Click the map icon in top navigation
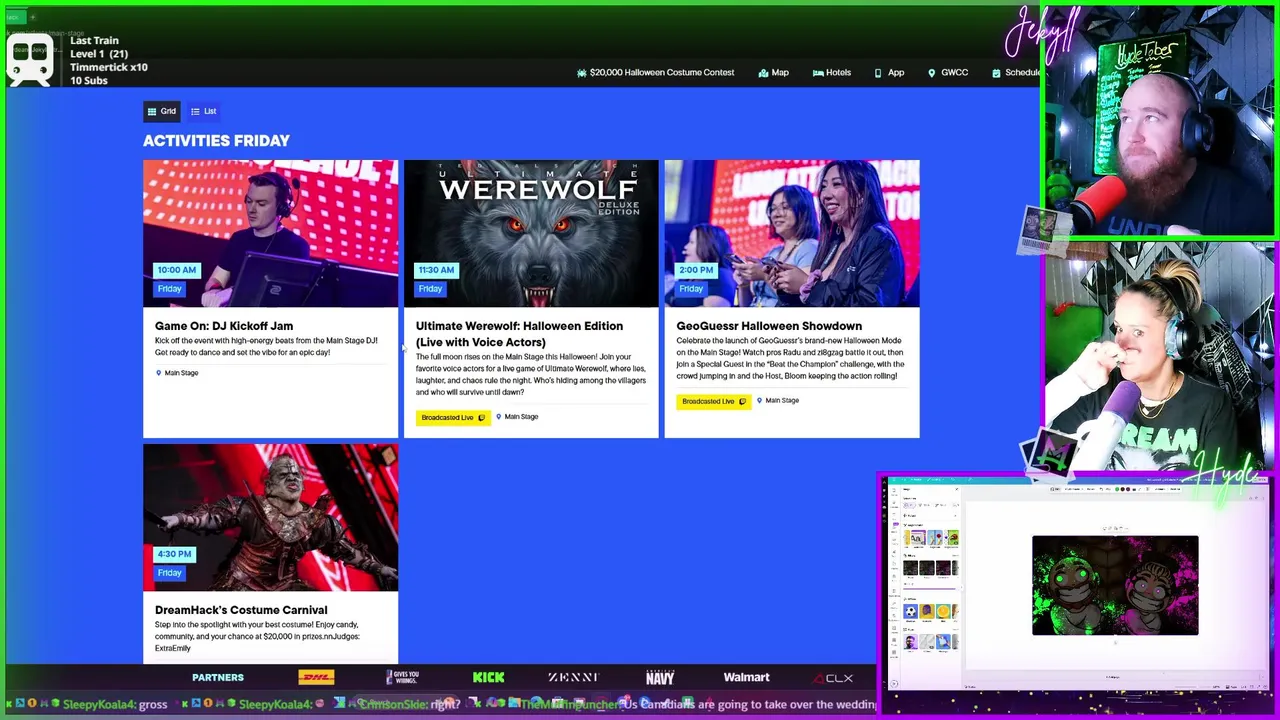This screenshot has width=1280, height=720. point(763,73)
